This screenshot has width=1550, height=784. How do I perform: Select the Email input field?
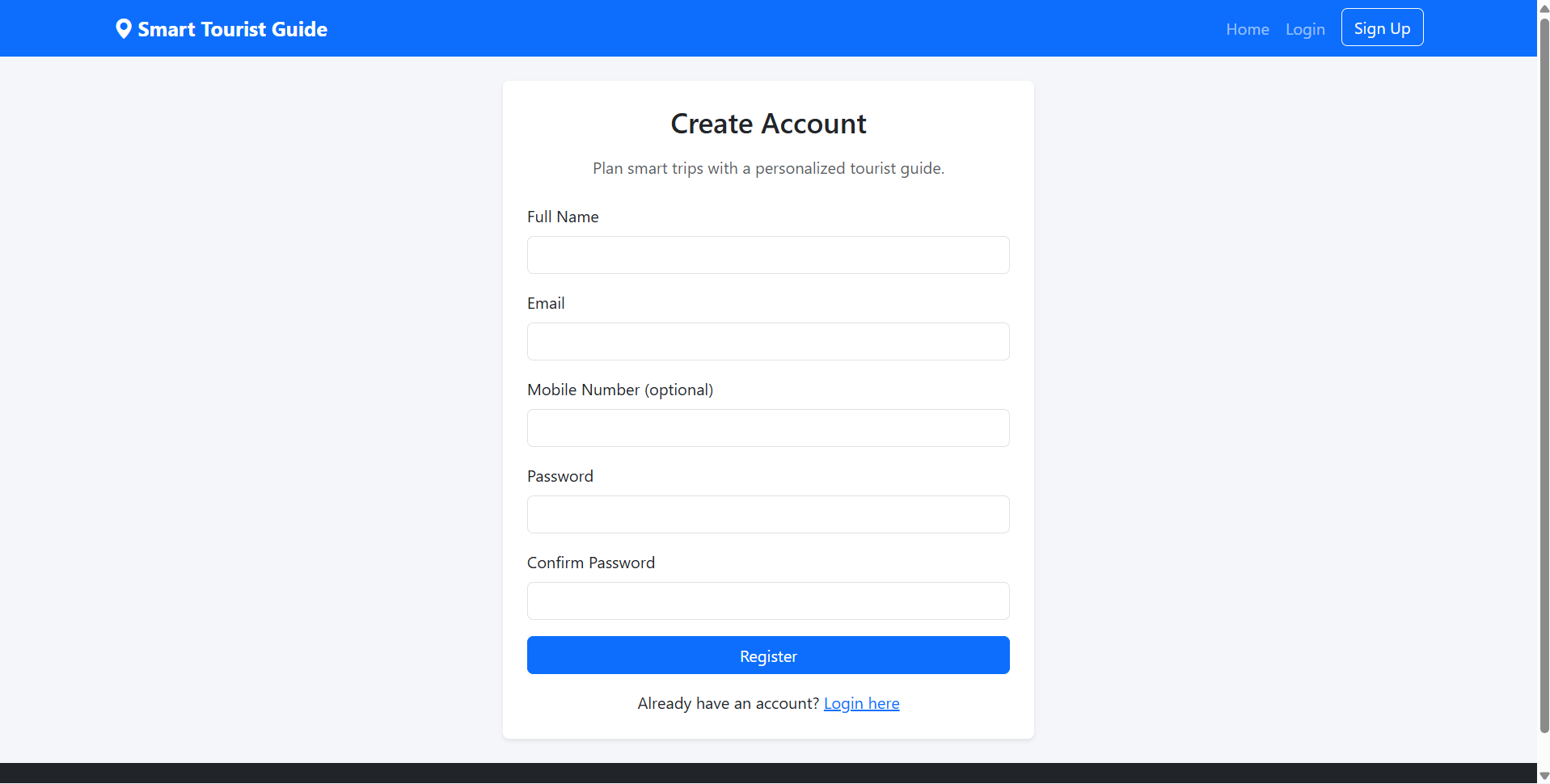(x=768, y=341)
